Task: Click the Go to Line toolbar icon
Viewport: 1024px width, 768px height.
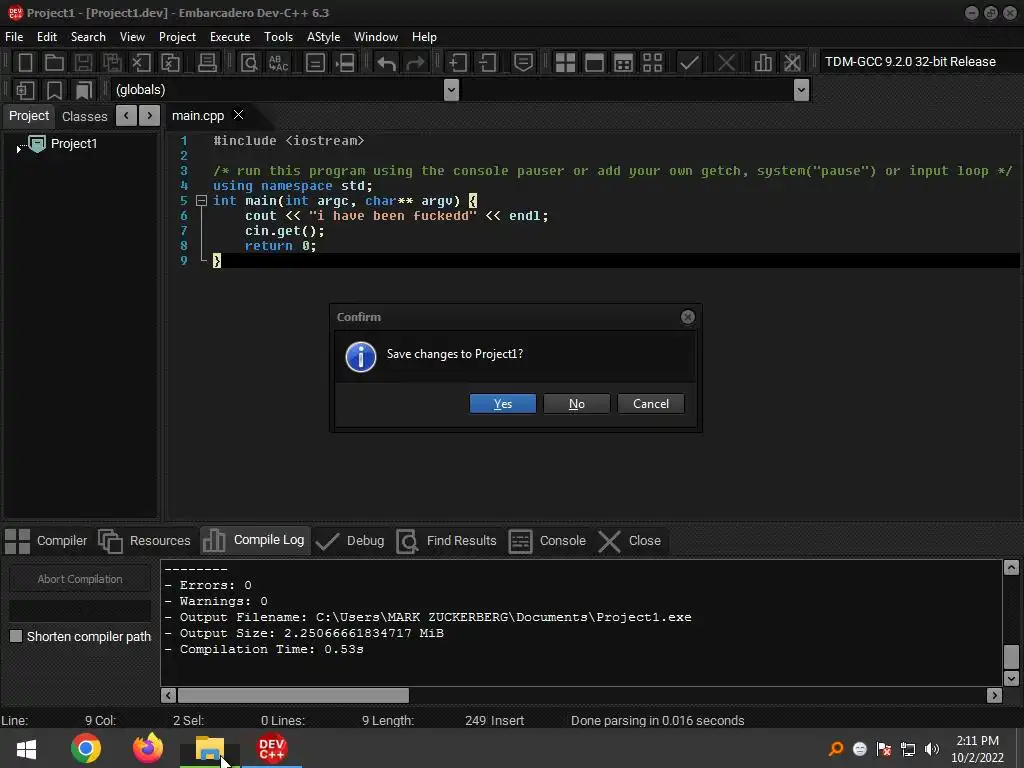Action: 344,63
